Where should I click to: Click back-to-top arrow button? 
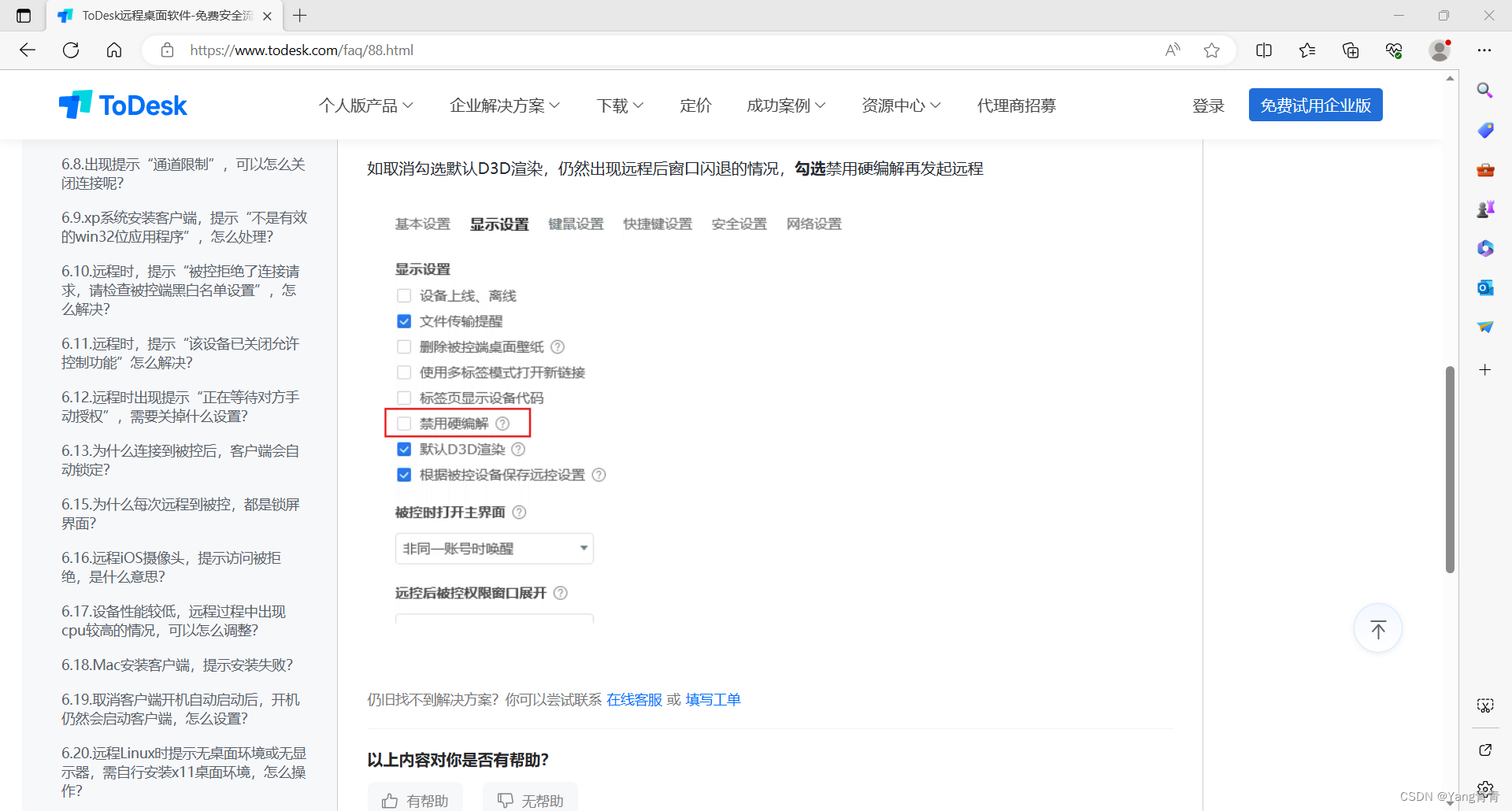pyautogui.click(x=1378, y=629)
